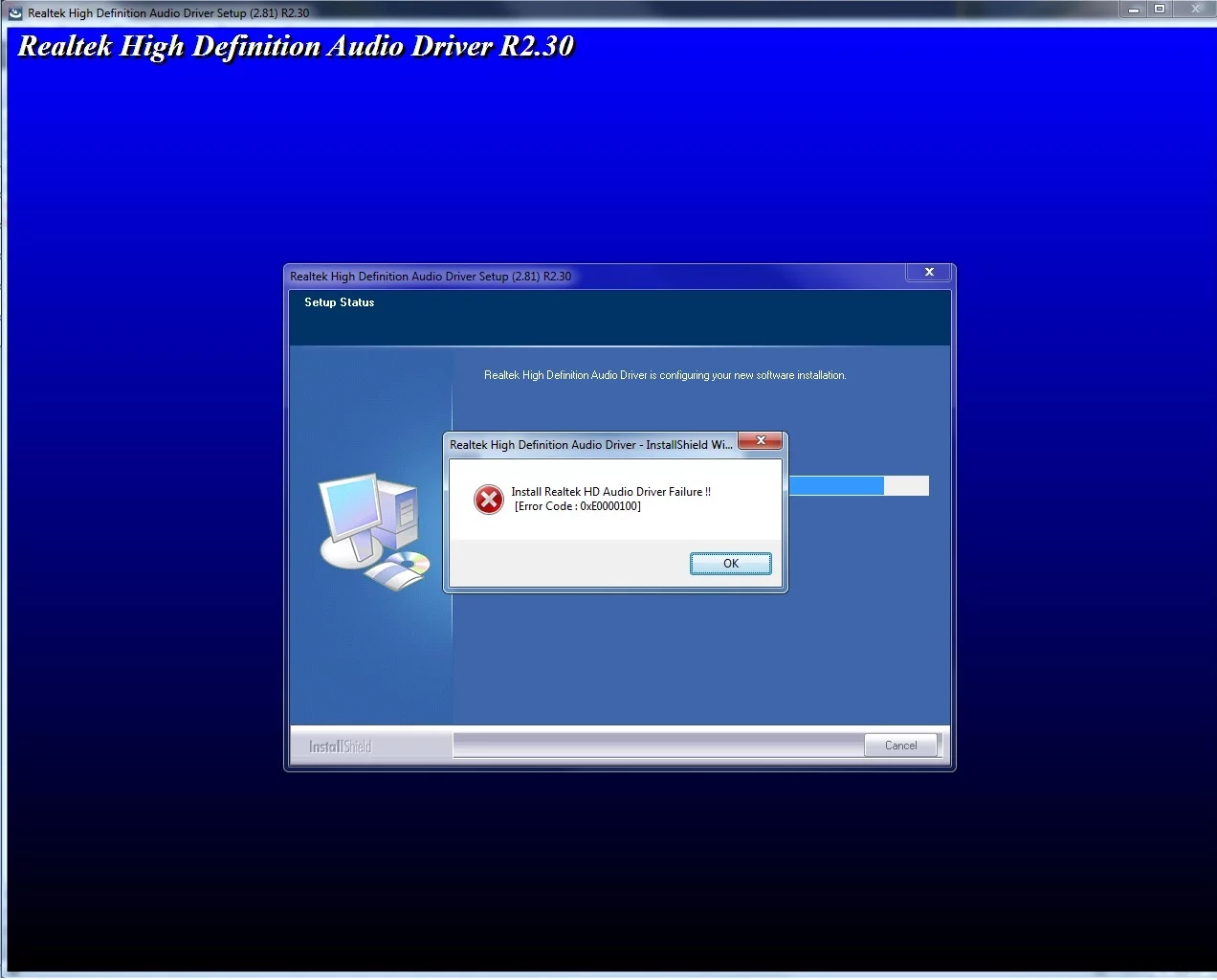
Task: Click 'Realtek High Definition Audio Driver R2.30' banner title
Action: click(x=296, y=47)
